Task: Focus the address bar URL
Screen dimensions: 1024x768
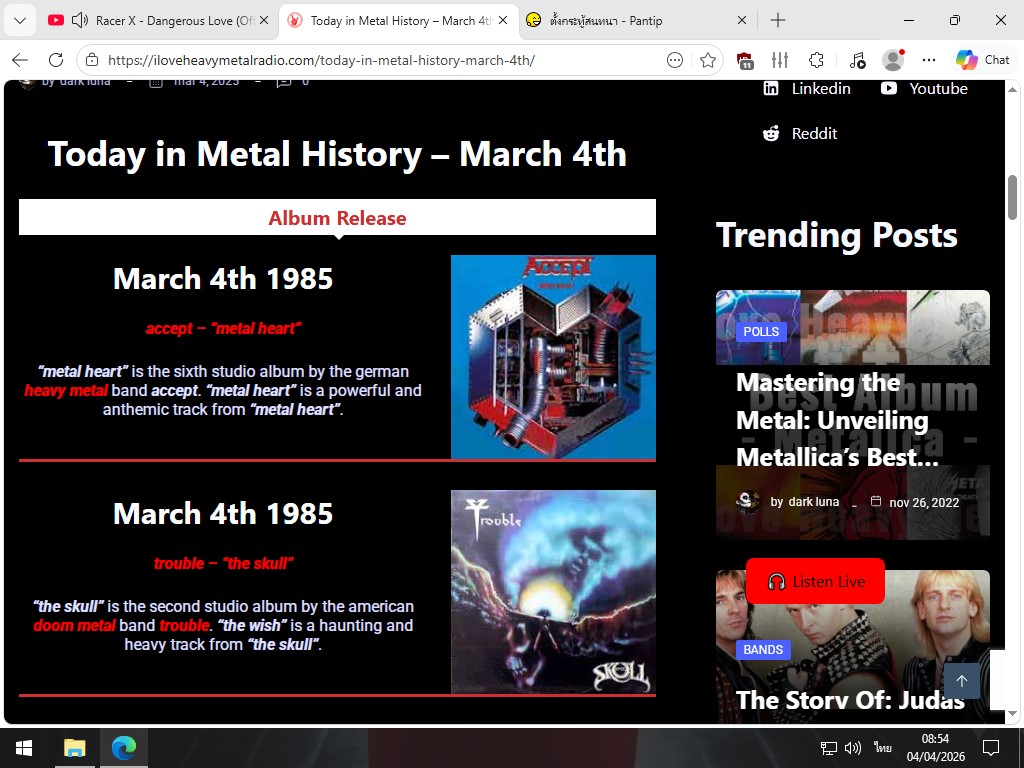Action: coord(321,60)
